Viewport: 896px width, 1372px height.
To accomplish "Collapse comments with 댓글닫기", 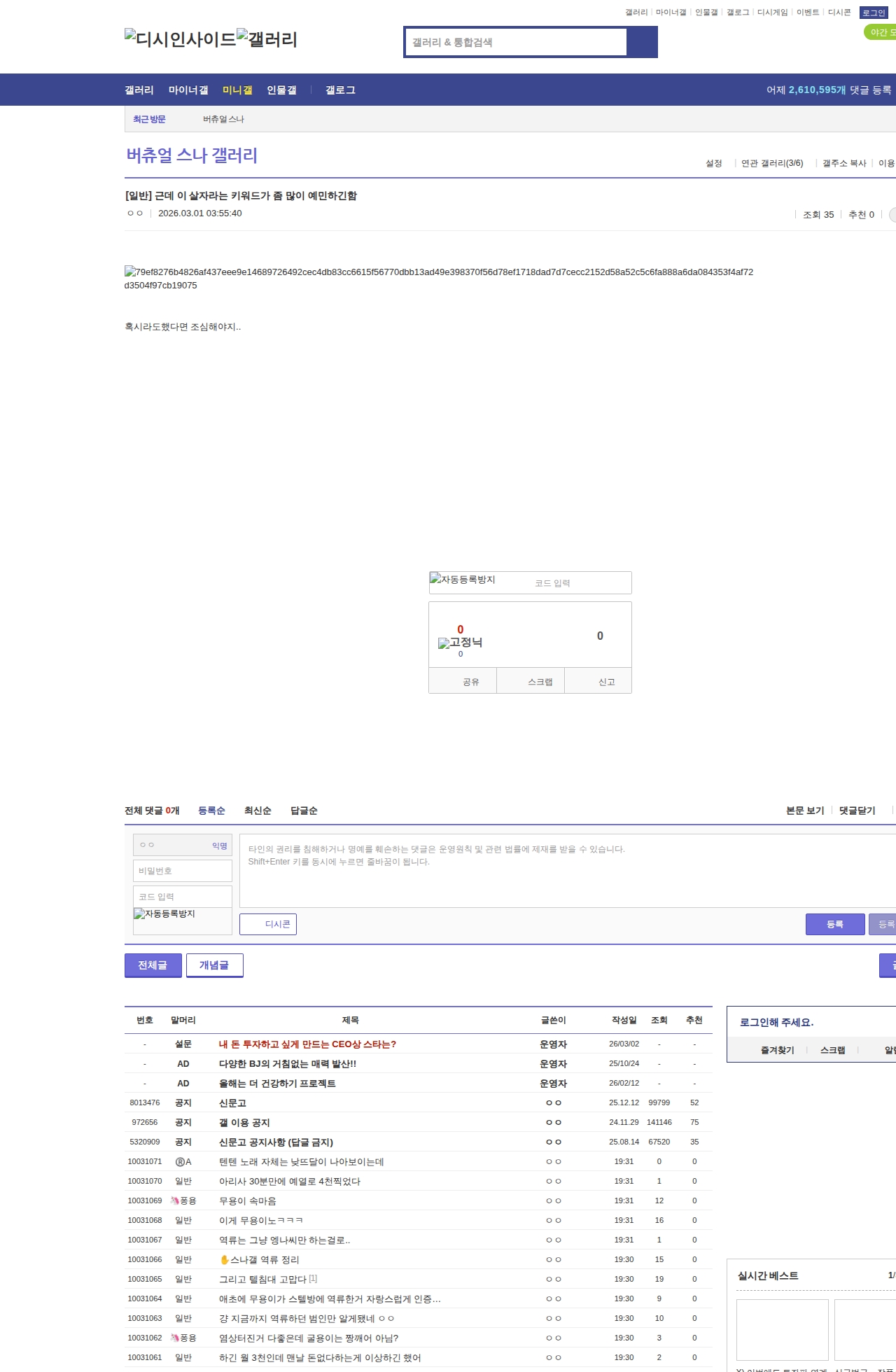I will point(857,811).
